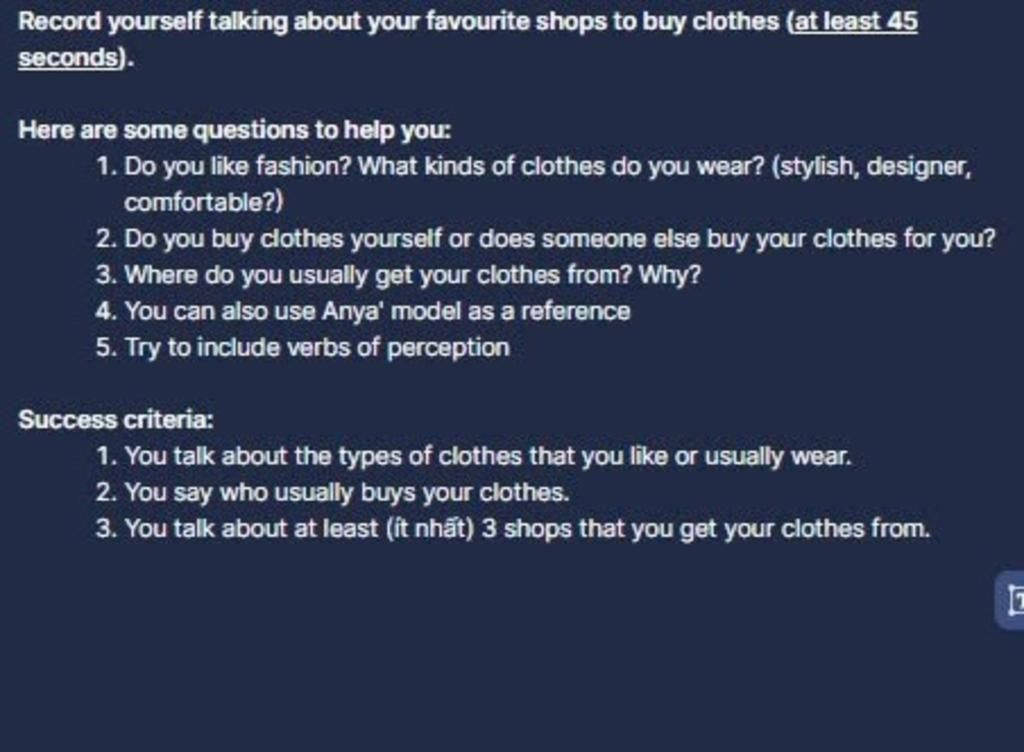1024x752 pixels.
Task: Select "Here are some questions to help you" heading
Action: (235, 130)
